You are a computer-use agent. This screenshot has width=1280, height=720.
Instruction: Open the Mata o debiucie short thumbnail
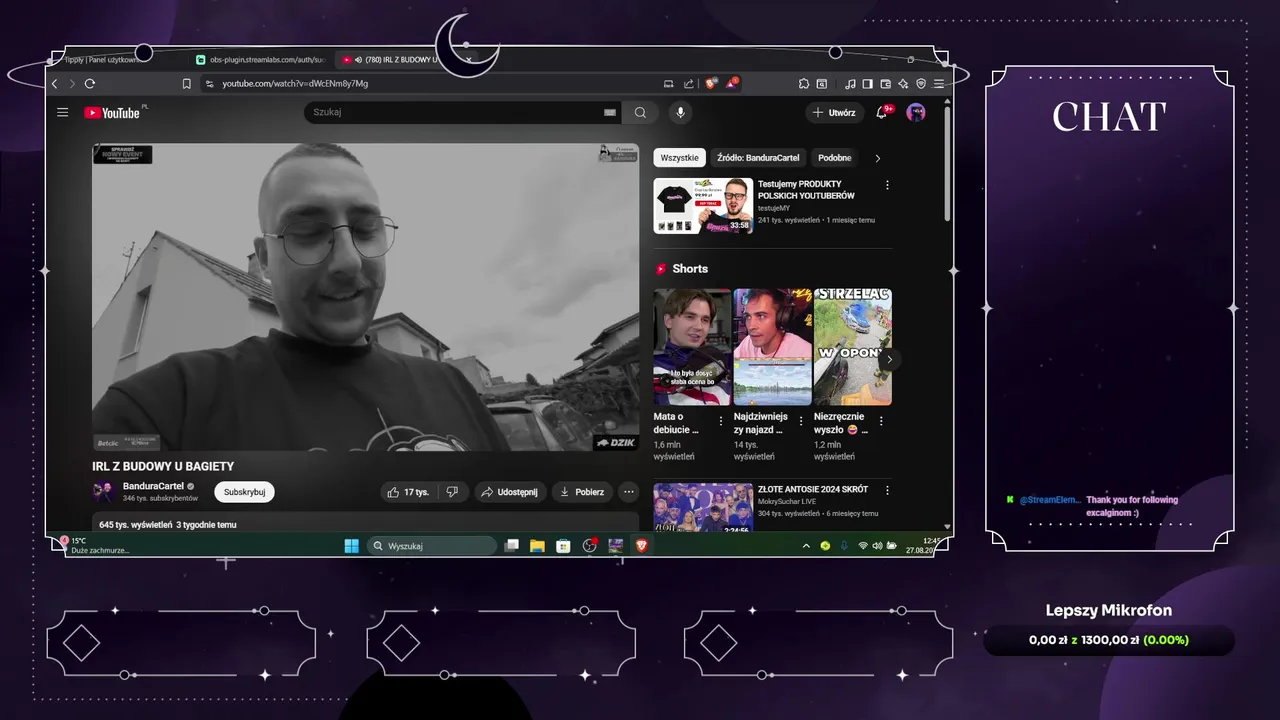pos(692,347)
